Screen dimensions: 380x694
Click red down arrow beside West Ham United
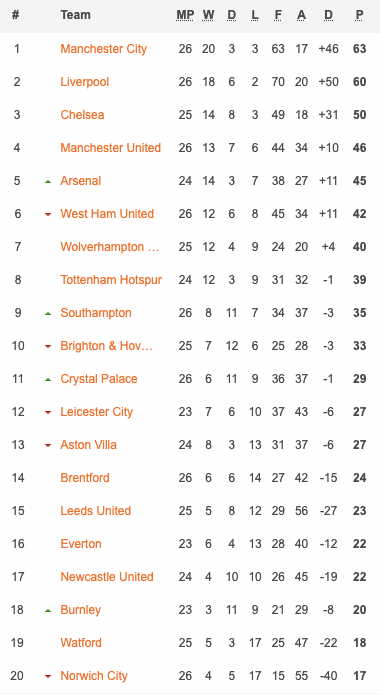(48, 214)
